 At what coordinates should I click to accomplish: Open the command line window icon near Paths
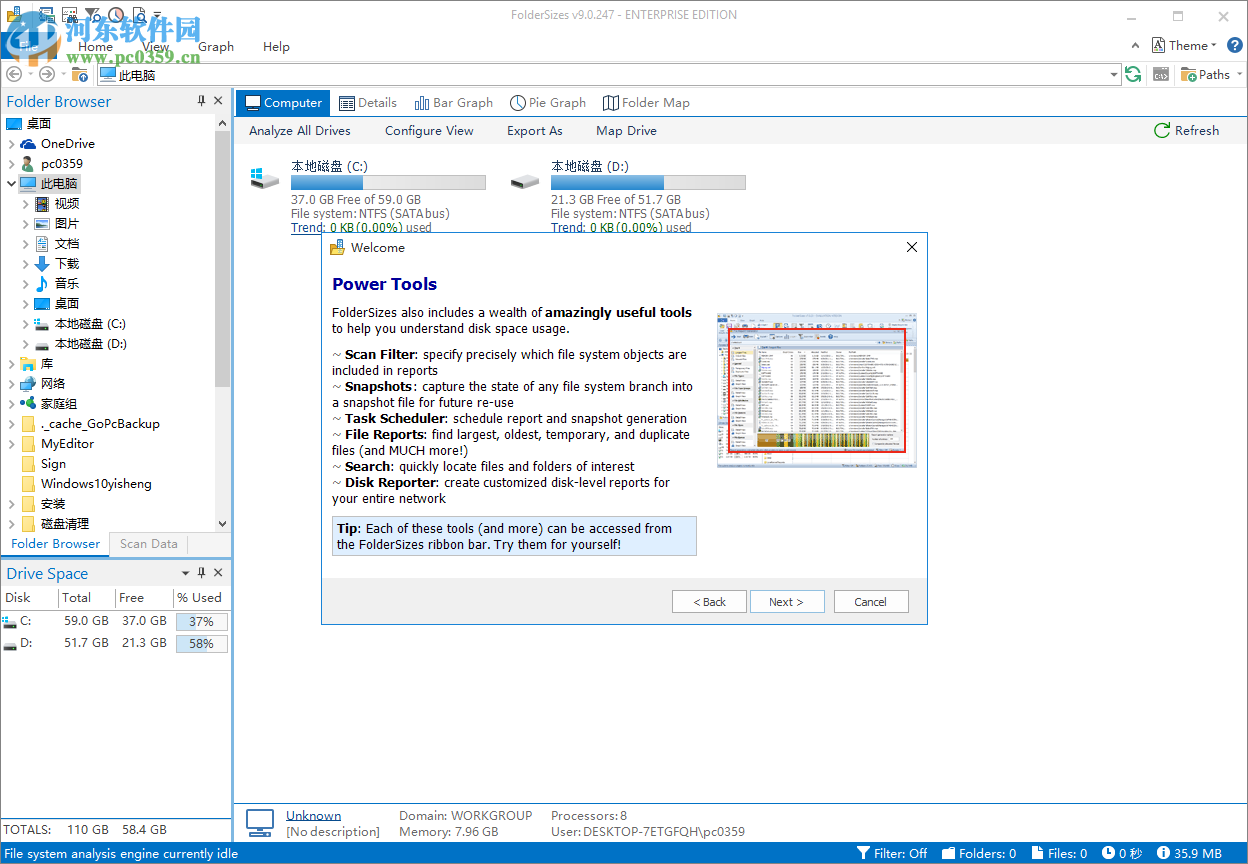click(1160, 74)
